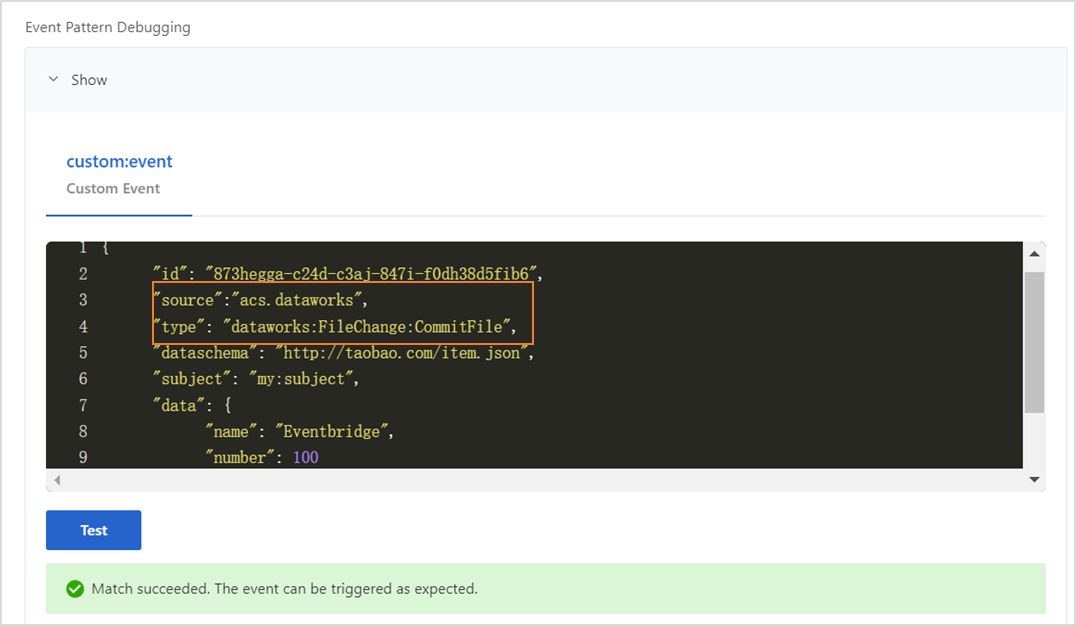1076x626 pixels.
Task: Click the green success checkmark icon
Action: 74,589
